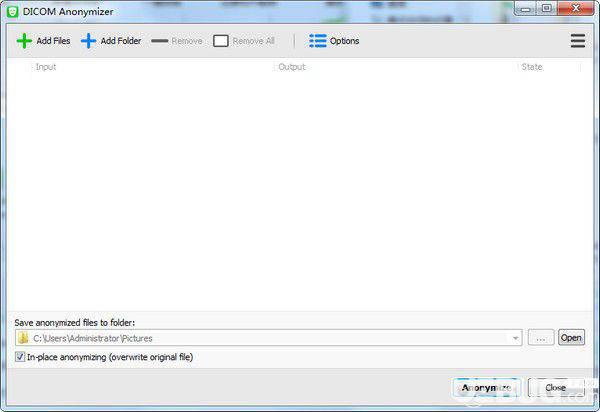Click the Input column header
Image resolution: width=600 pixels, height=412 pixels.
[46, 67]
